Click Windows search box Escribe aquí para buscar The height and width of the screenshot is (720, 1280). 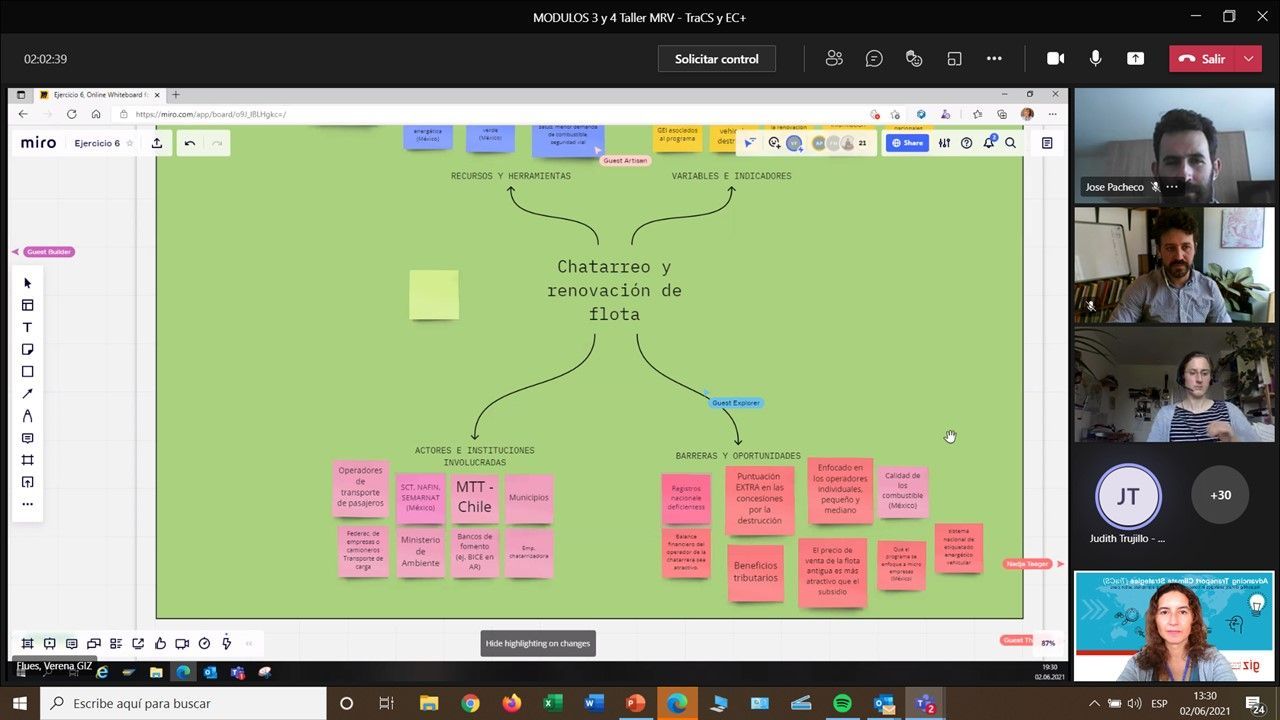click(x=183, y=703)
